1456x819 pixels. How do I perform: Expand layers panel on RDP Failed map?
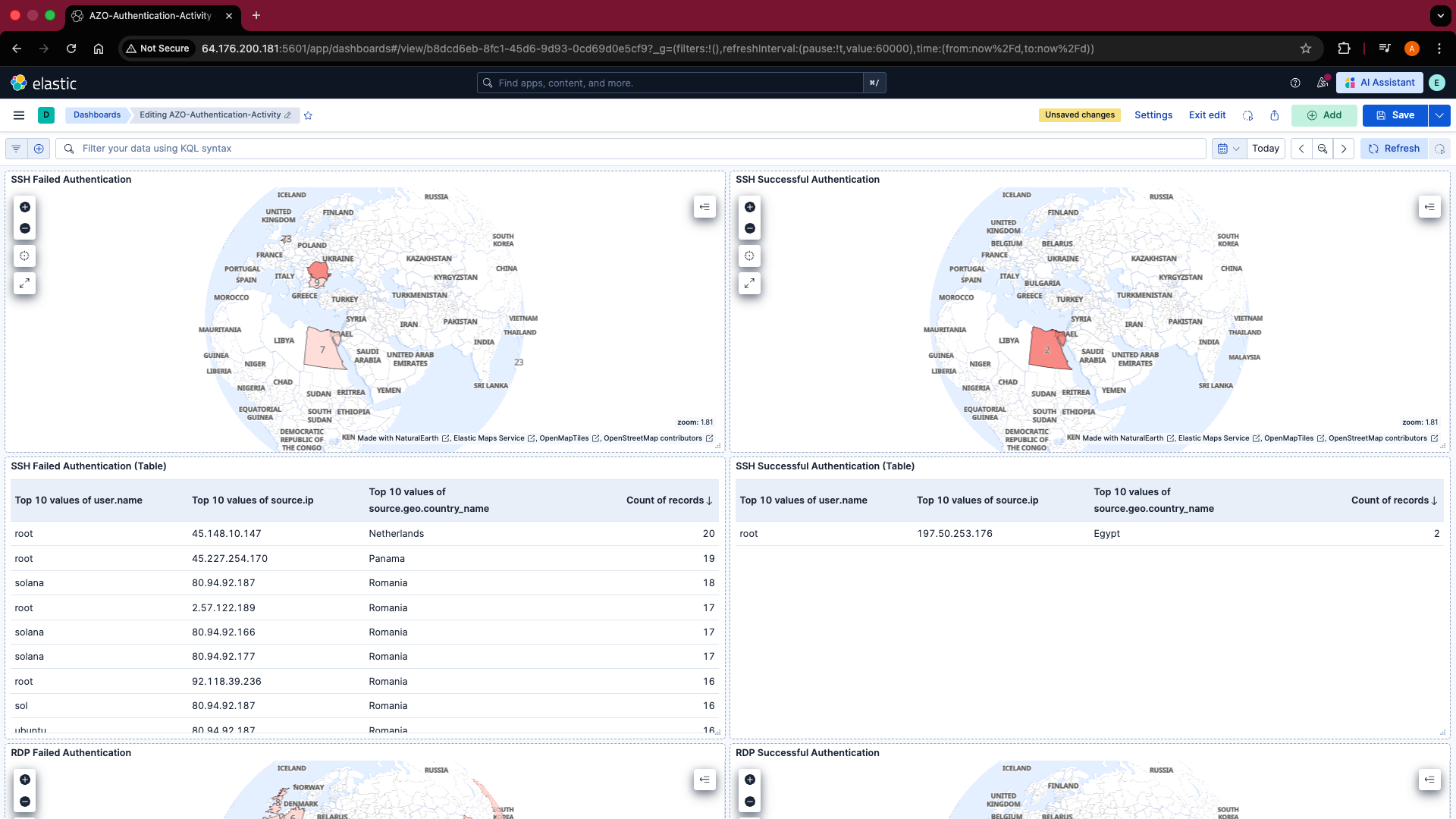click(704, 780)
